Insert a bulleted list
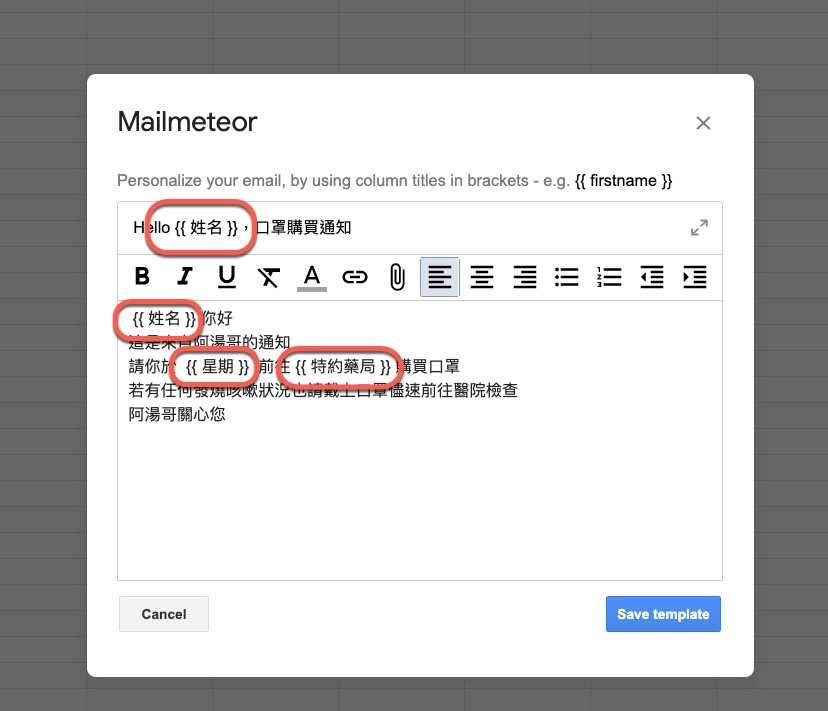 coord(567,277)
